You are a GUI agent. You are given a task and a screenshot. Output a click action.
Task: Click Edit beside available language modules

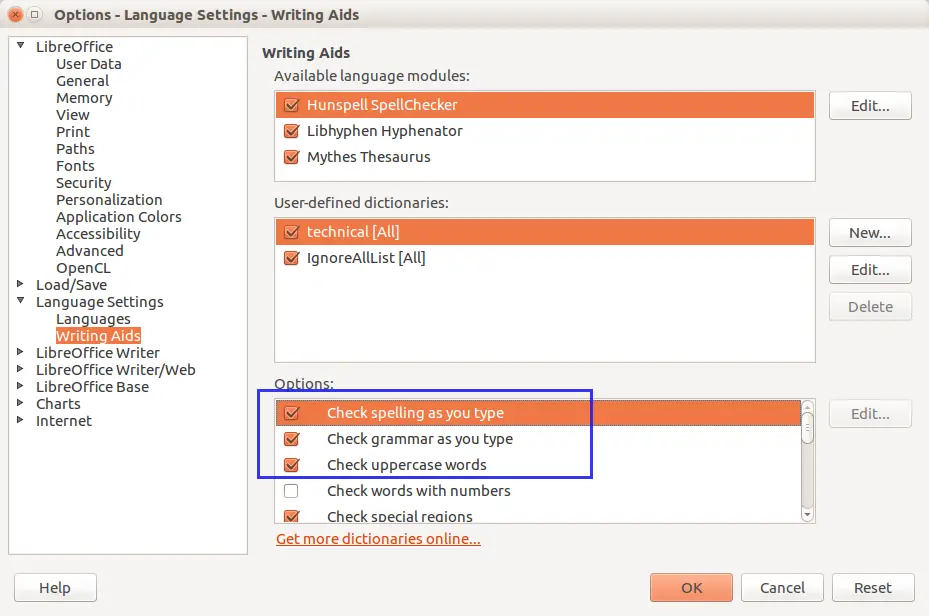coord(869,105)
